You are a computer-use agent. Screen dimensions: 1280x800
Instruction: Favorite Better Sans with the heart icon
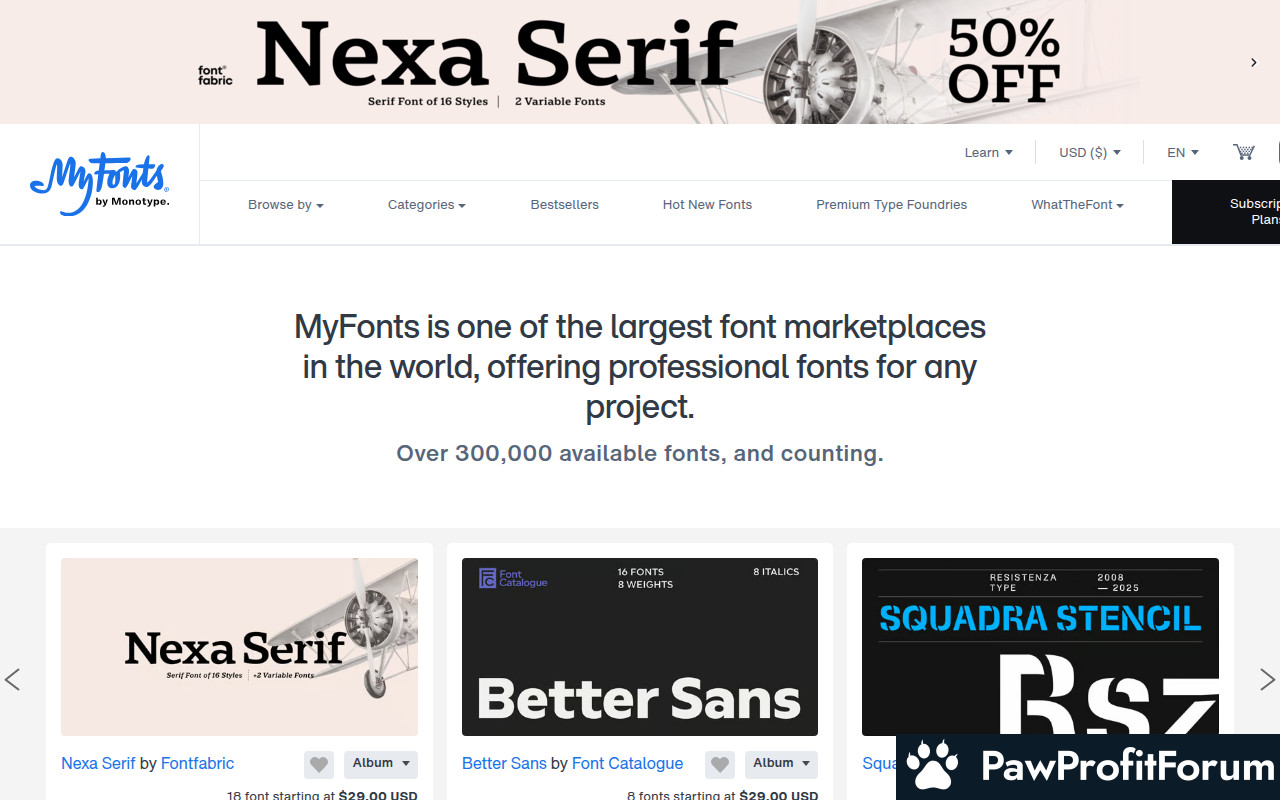click(720, 764)
